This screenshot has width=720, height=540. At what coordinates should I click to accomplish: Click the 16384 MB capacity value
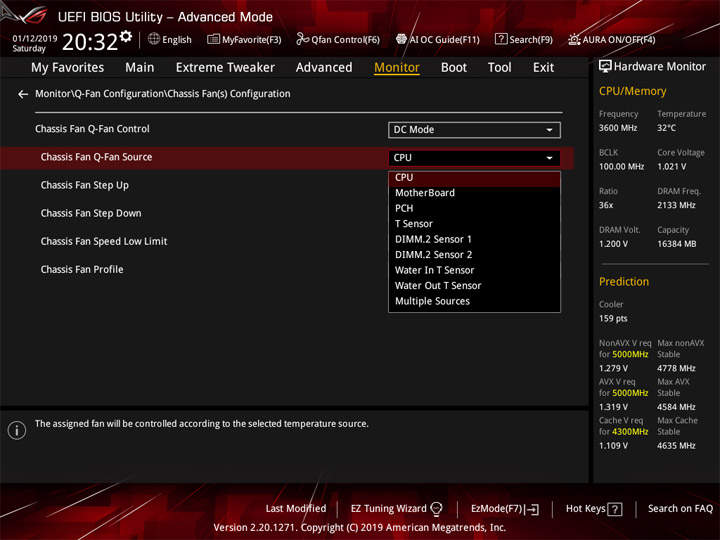point(677,244)
